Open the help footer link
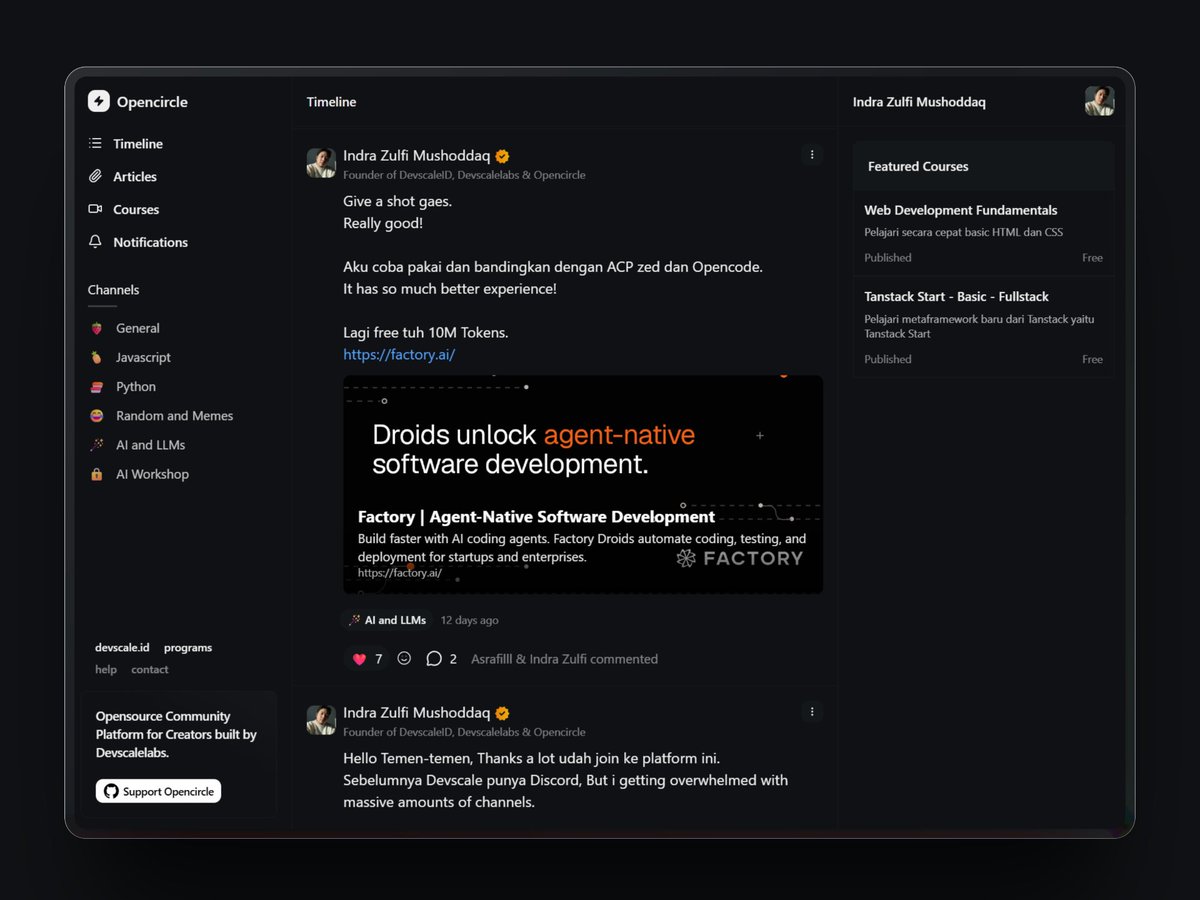The width and height of the screenshot is (1200, 900). click(106, 670)
